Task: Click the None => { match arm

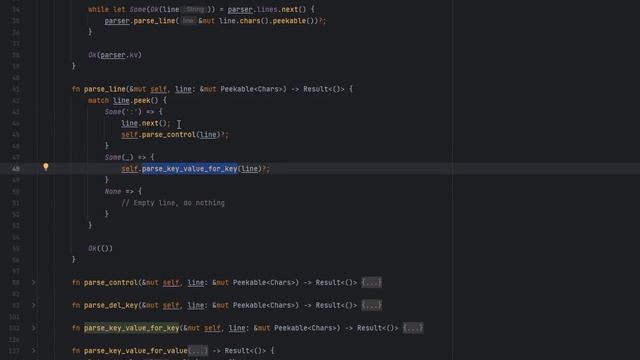Action: coord(123,191)
